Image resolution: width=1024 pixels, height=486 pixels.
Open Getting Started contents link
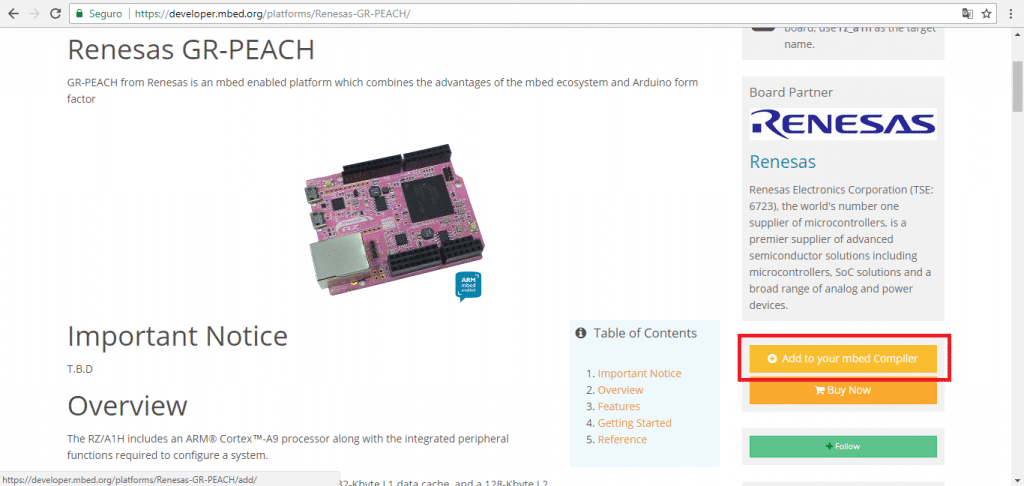coord(634,423)
